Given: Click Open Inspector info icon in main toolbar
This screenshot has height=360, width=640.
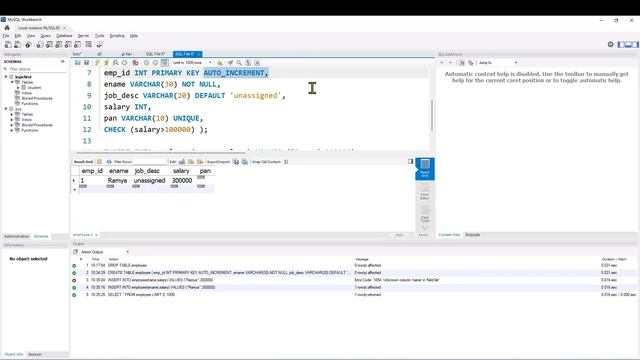Looking at the screenshot, I should [x=28, y=44].
